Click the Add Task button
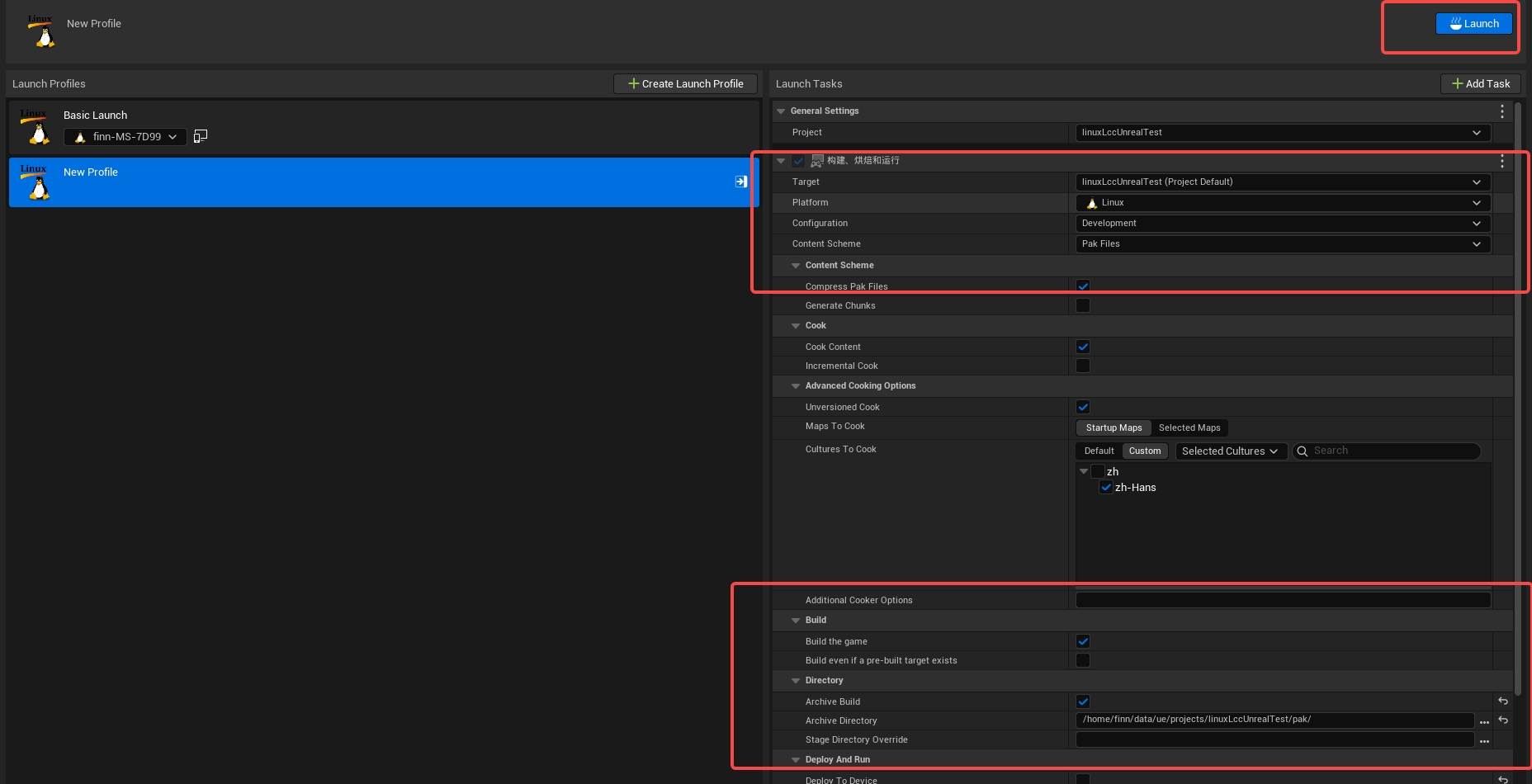1532x784 pixels. (1481, 83)
